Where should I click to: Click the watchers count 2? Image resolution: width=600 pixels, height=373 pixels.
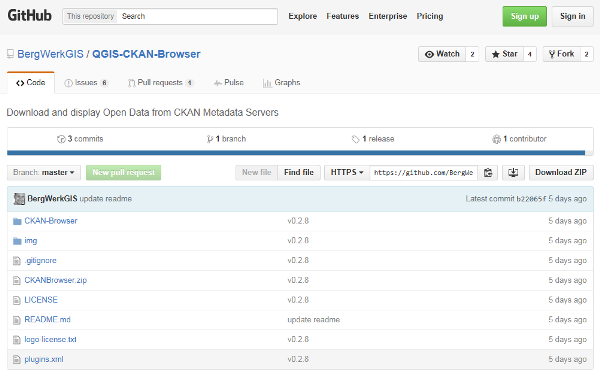[x=472, y=54]
